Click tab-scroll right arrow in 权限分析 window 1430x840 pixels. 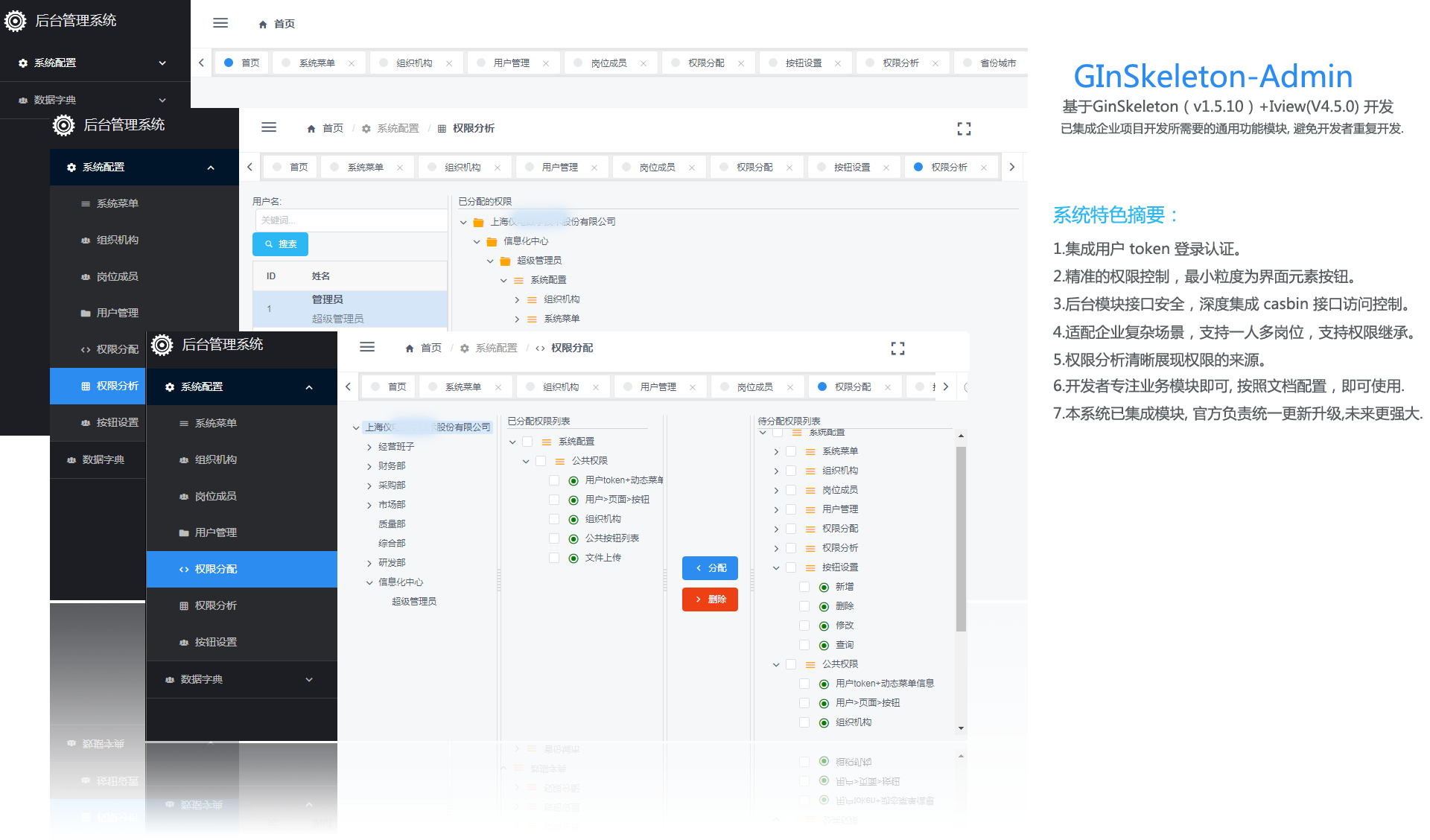(x=1011, y=167)
